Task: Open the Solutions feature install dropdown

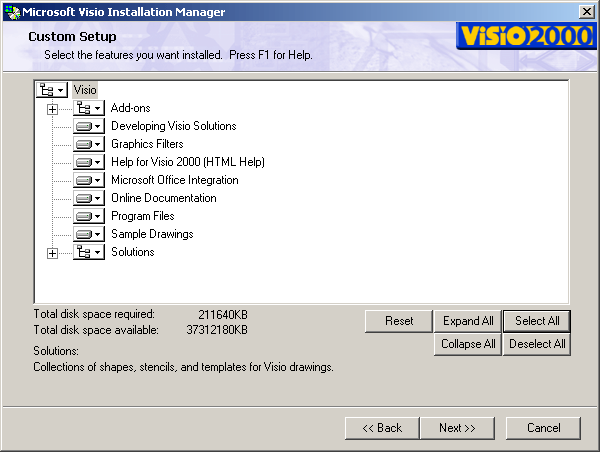Action: [x=89, y=252]
